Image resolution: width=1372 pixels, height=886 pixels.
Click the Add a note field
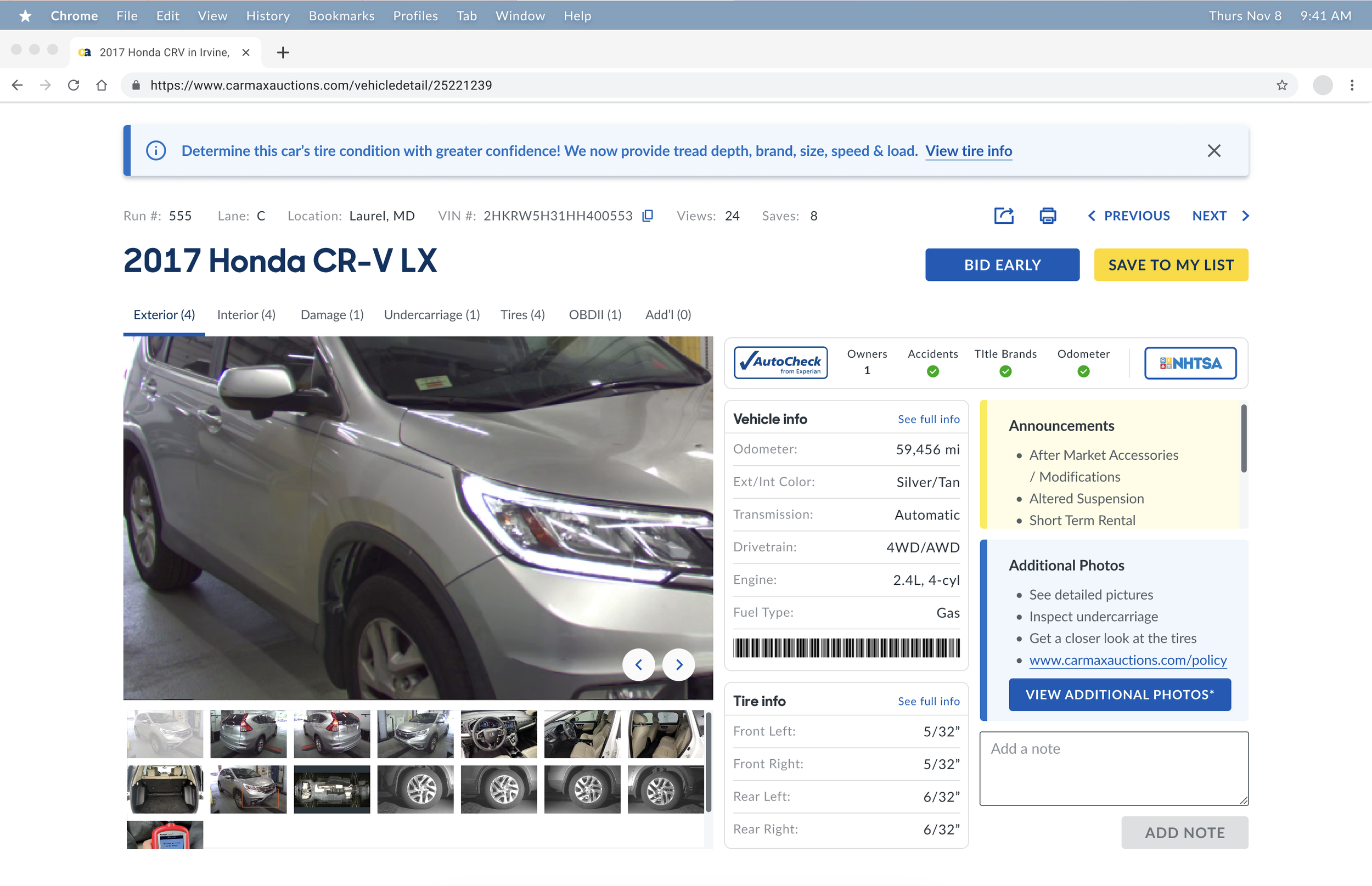pos(1114,768)
